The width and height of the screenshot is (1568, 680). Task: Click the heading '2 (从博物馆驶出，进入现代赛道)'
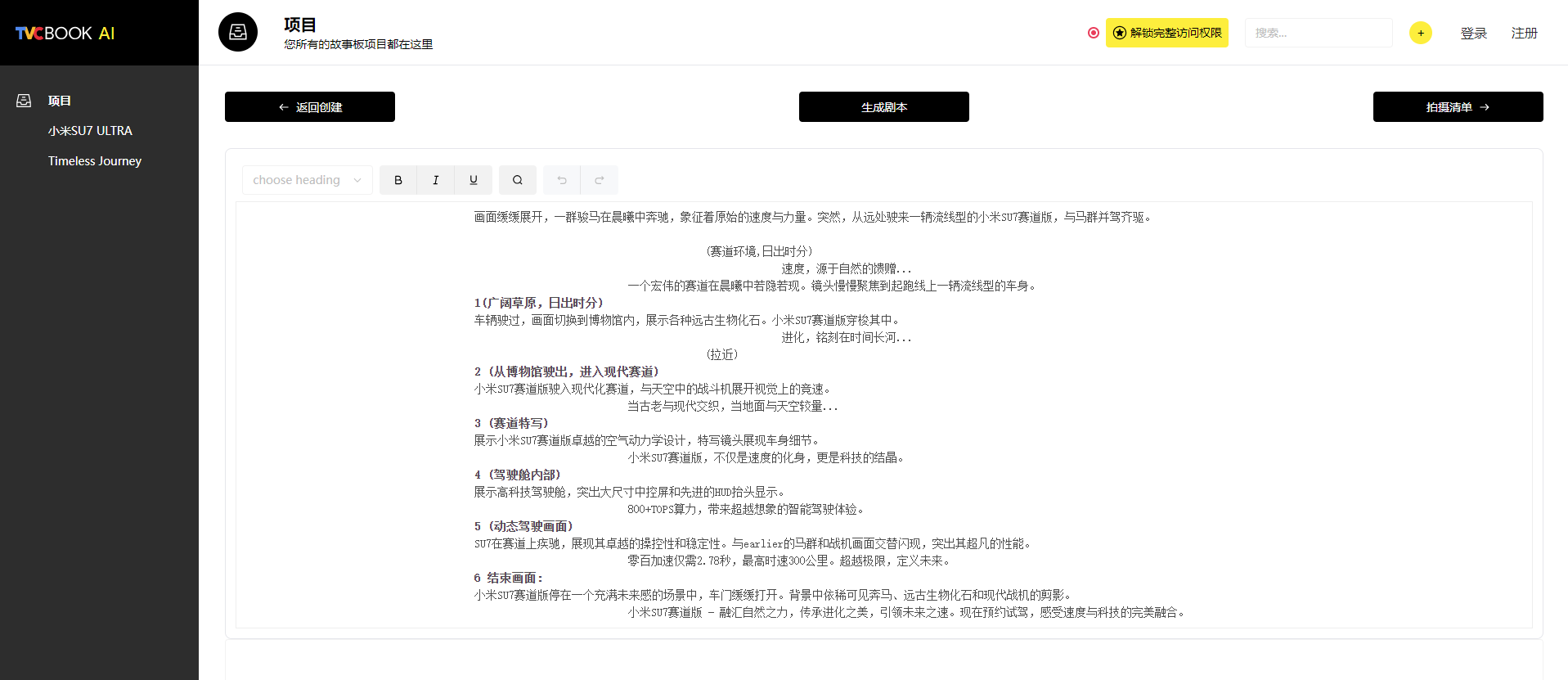tap(566, 372)
